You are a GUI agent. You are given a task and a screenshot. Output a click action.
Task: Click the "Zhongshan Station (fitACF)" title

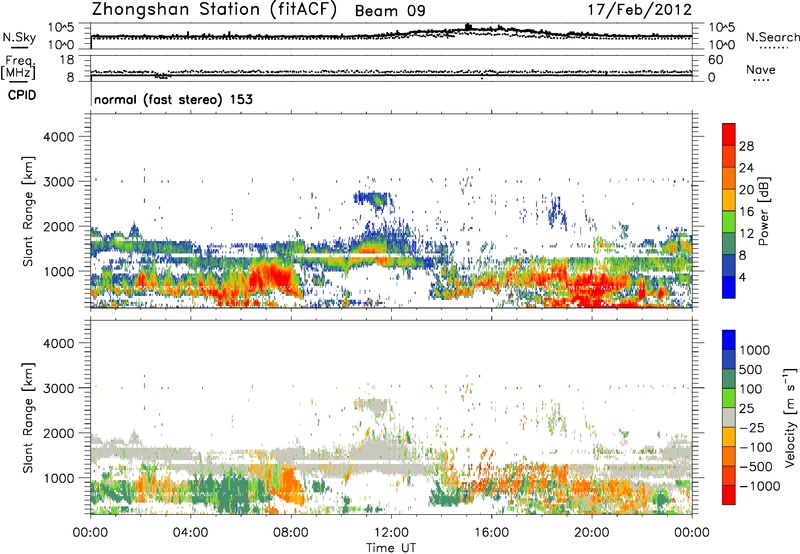214,10
